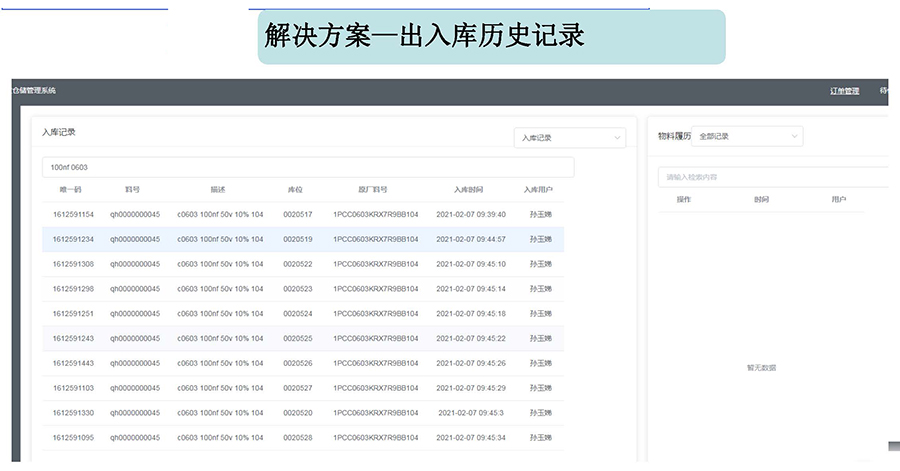Expand the 全部记录 dropdown in 物料履历

[x=746, y=136]
